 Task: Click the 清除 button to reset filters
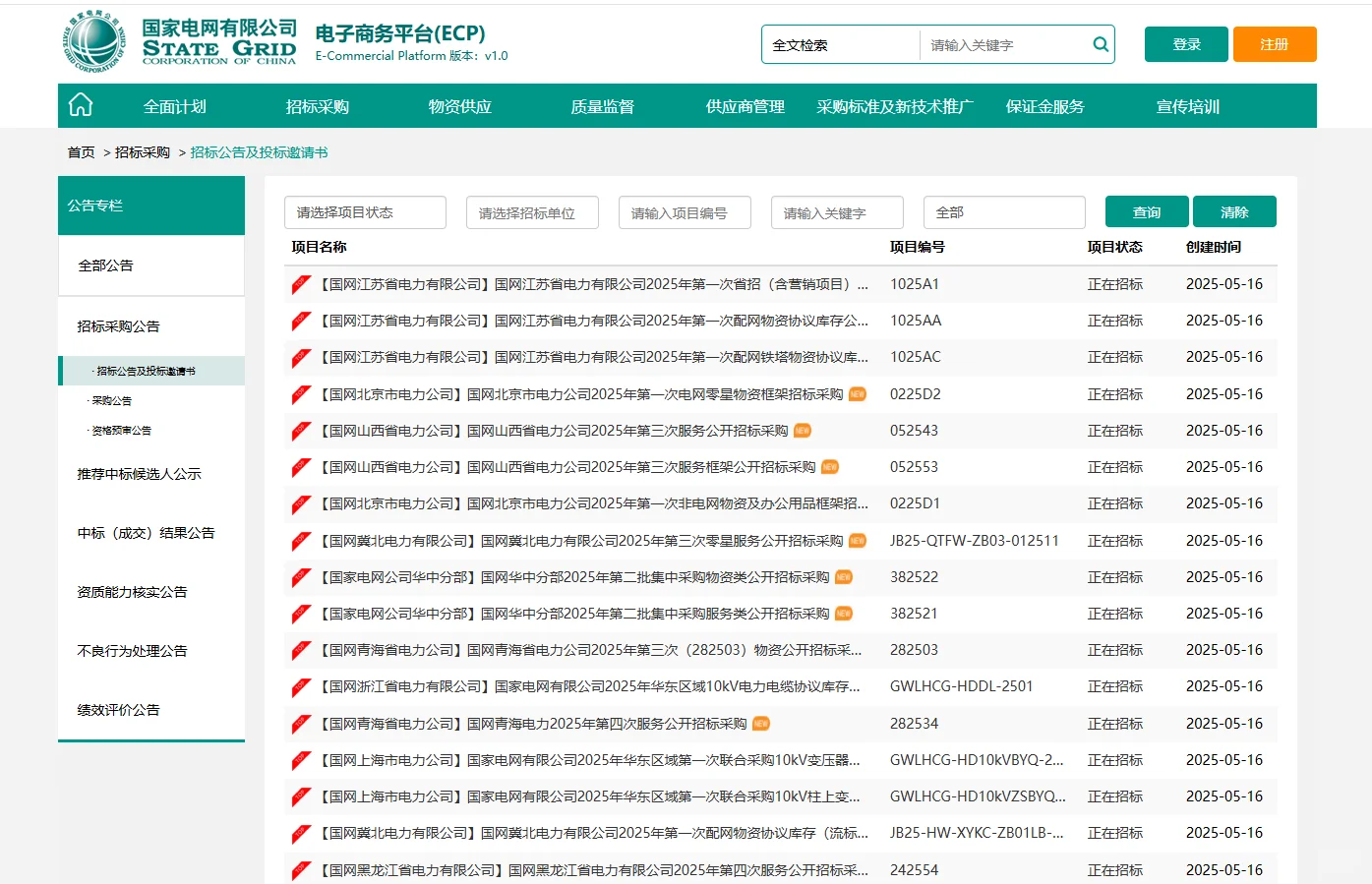[1234, 210]
